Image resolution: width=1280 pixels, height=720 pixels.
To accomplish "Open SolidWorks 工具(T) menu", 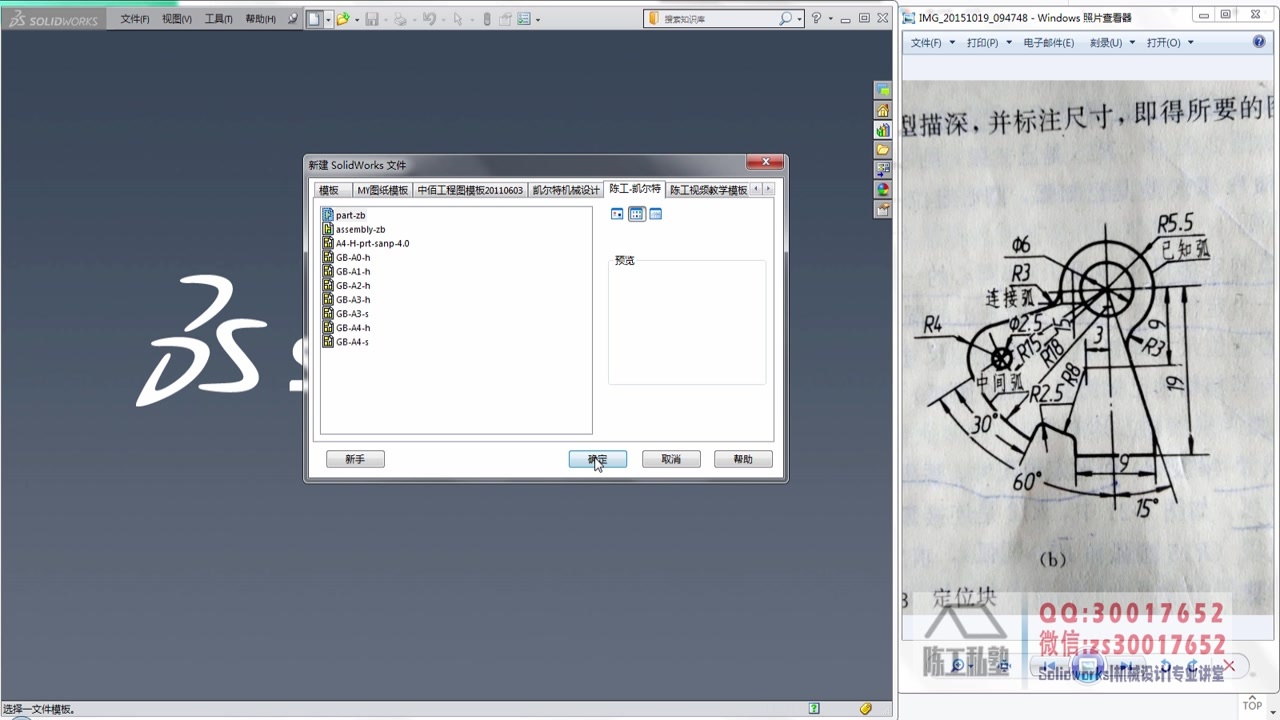I will pyautogui.click(x=219, y=19).
